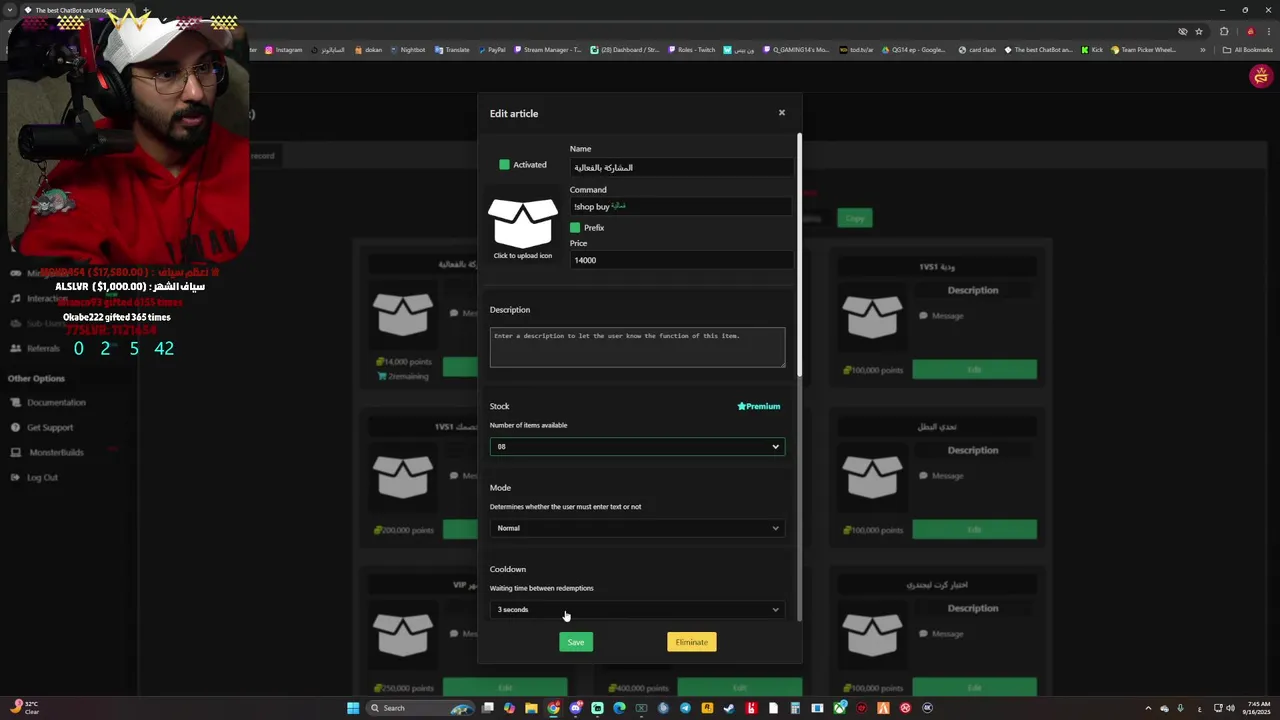Open Microsoft Edge from the taskbar
Screen dimensions: 1280x720
click(619, 708)
